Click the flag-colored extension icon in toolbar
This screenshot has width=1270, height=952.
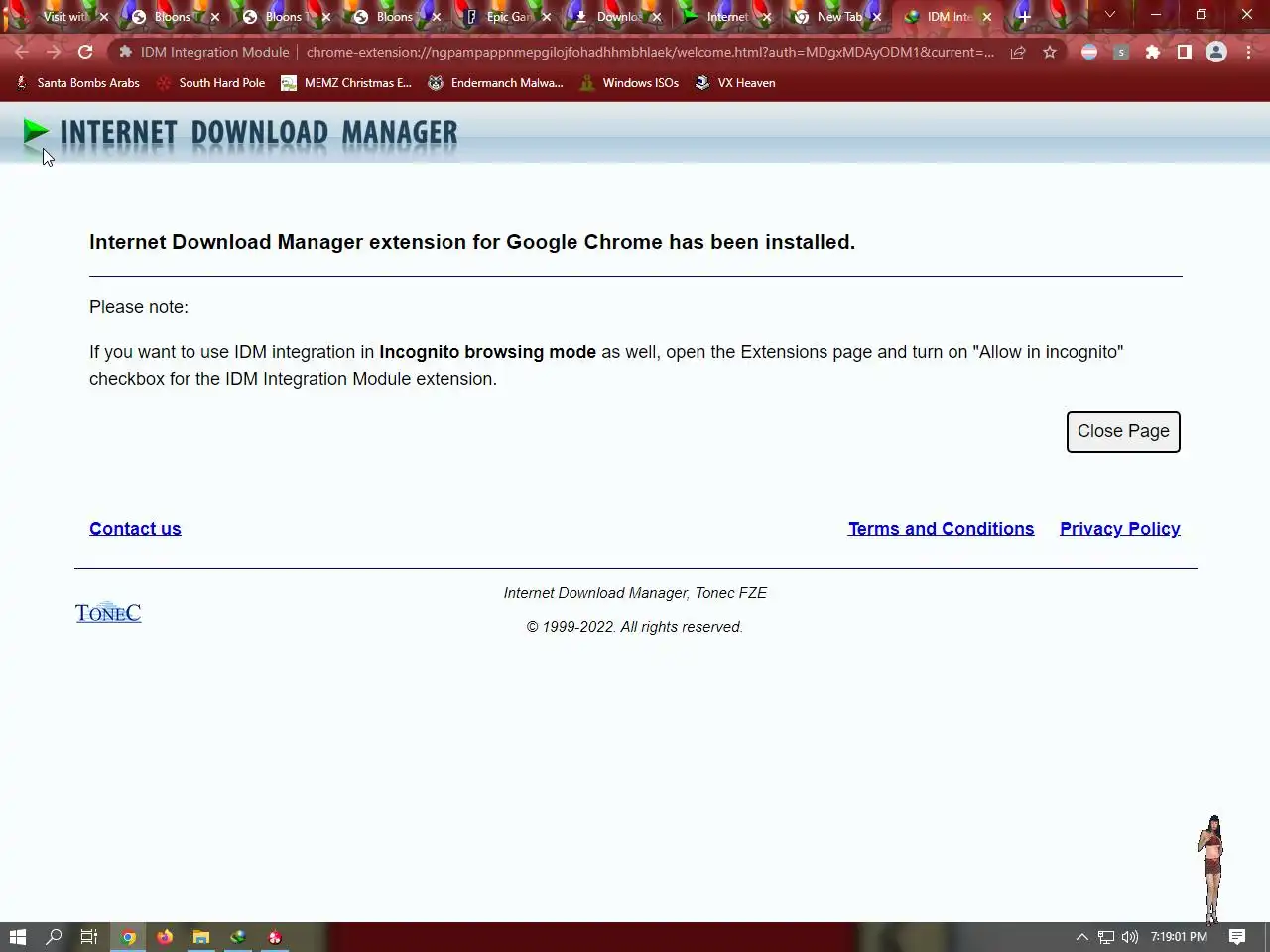tap(1089, 52)
